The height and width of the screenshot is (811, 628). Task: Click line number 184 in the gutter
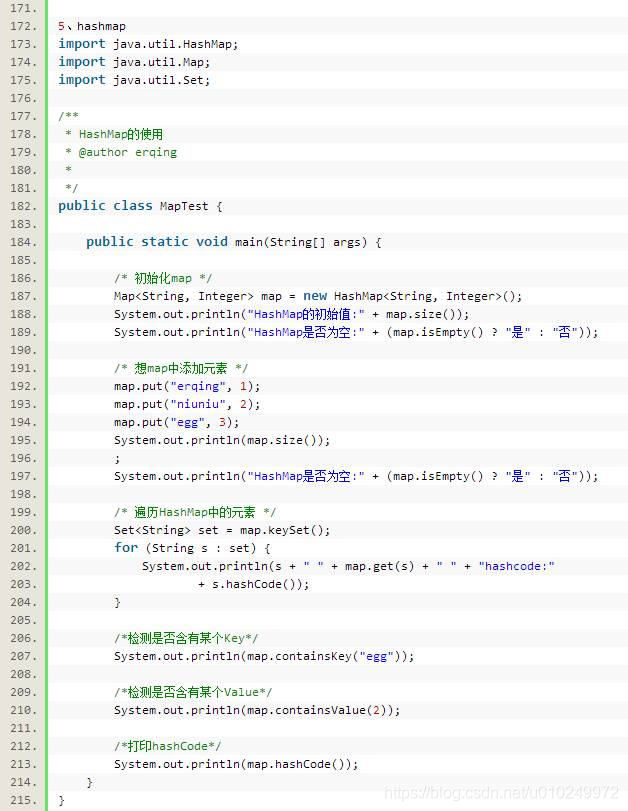point(23,243)
